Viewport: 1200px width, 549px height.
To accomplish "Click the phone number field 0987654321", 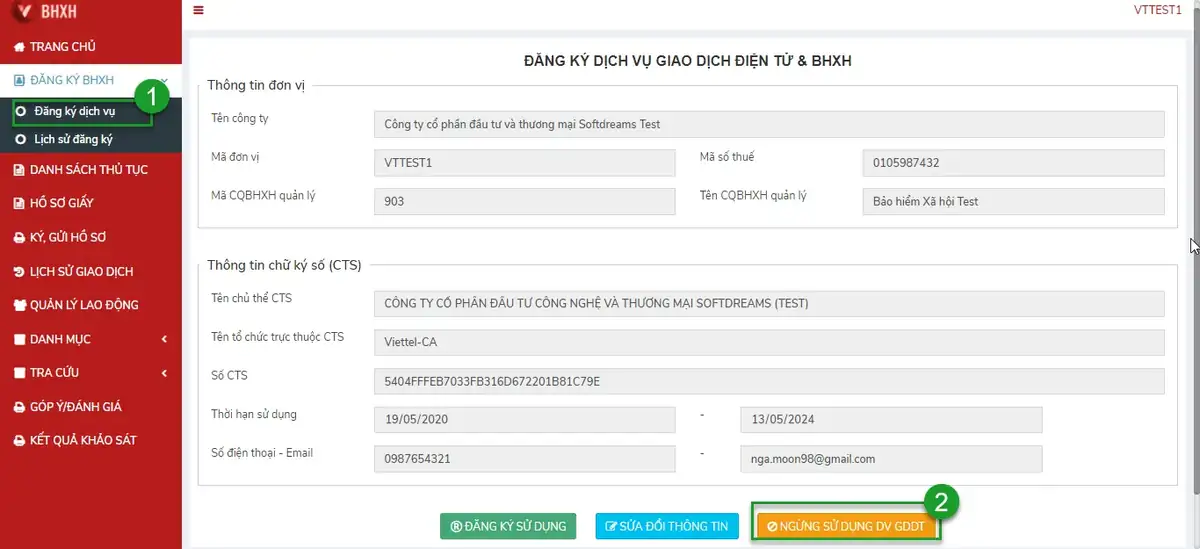I will pyautogui.click(x=525, y=459).
